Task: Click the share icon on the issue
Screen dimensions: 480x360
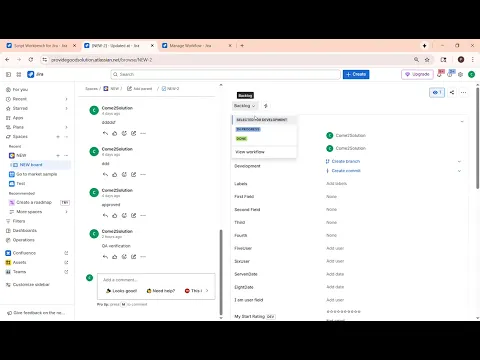Action: [452, 92]
